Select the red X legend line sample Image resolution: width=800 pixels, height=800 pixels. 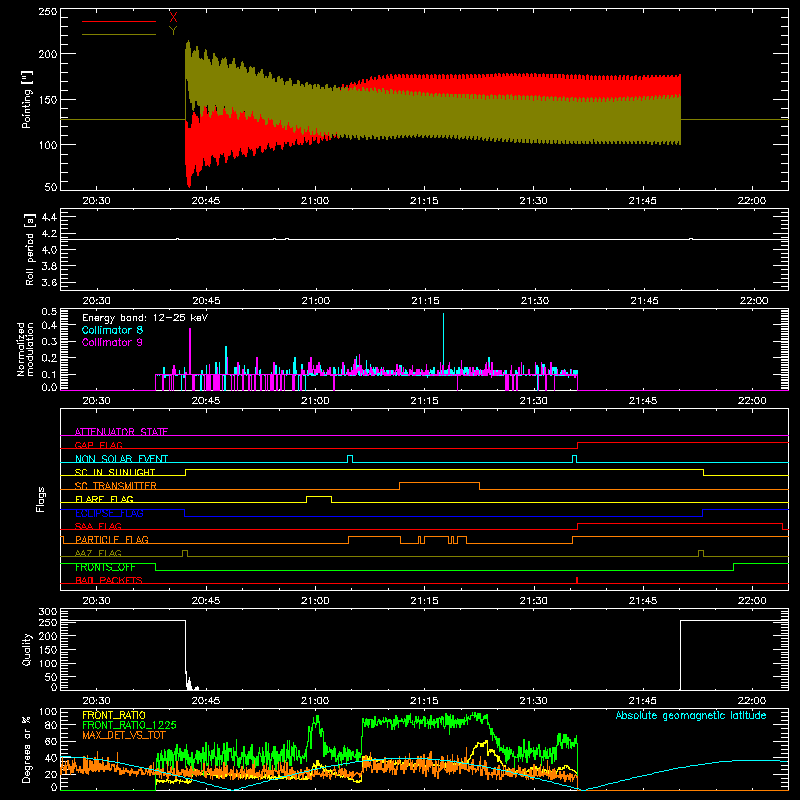pos(119,21)
